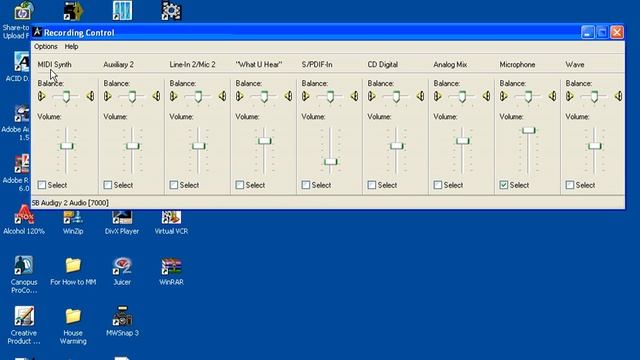Tick the S/PDIF-In Select checkbox

click(x=306, y=185)
